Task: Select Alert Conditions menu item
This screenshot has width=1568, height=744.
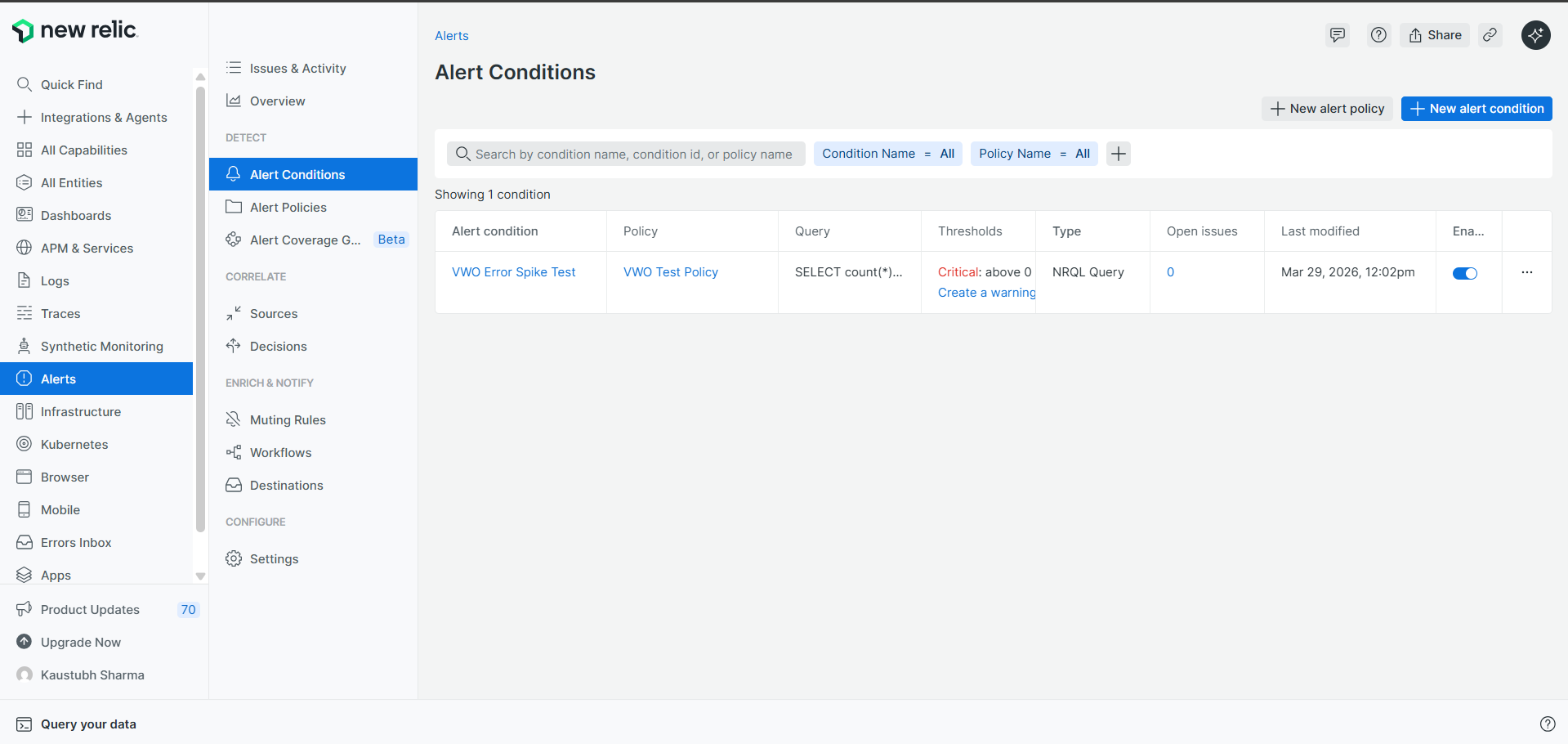Action: [314, 174]
